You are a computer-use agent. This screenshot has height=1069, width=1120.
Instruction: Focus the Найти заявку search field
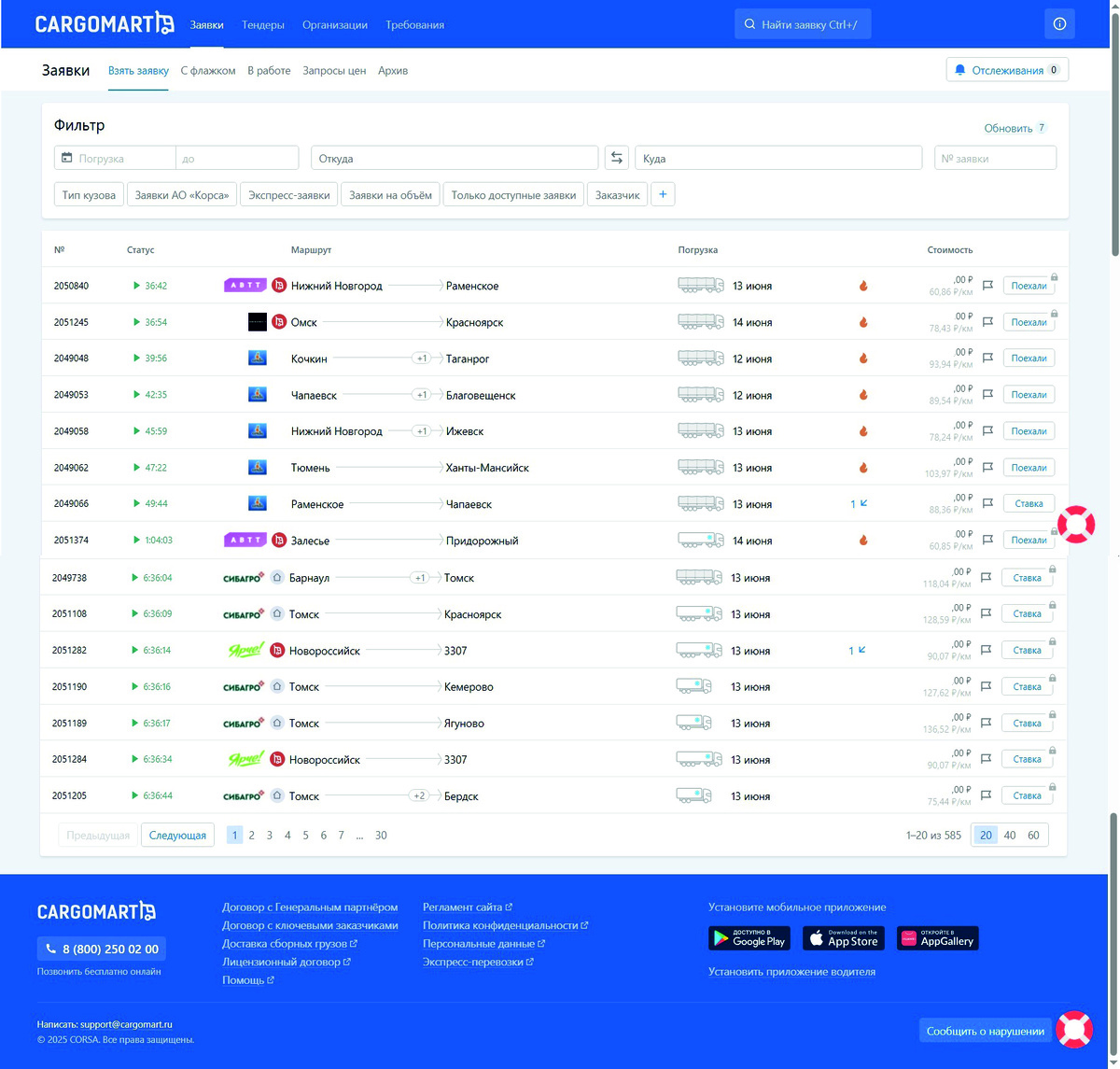coord(803,24)
